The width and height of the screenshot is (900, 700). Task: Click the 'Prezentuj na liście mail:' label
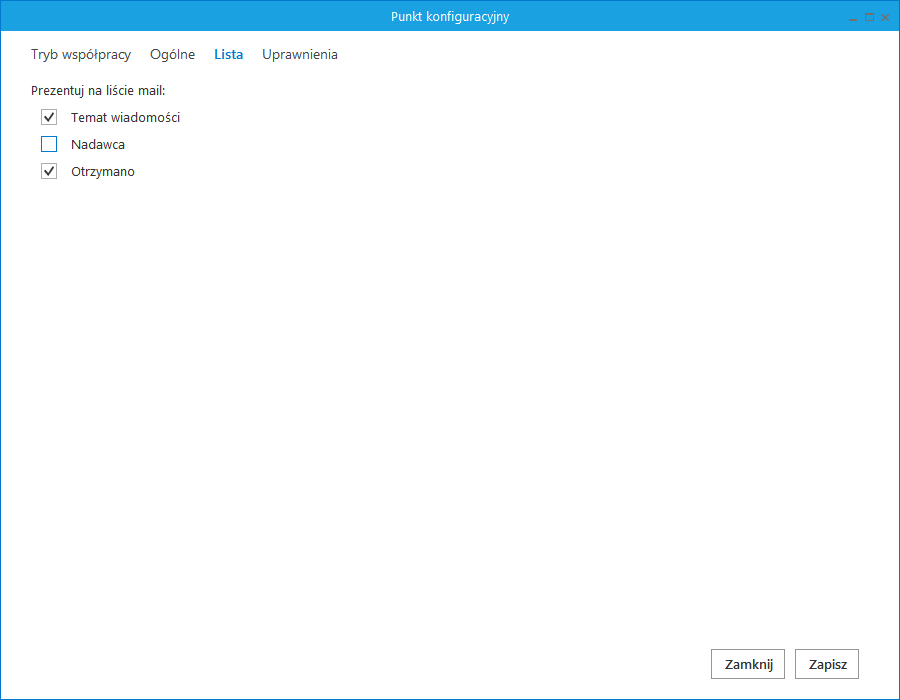click(98, 91)
